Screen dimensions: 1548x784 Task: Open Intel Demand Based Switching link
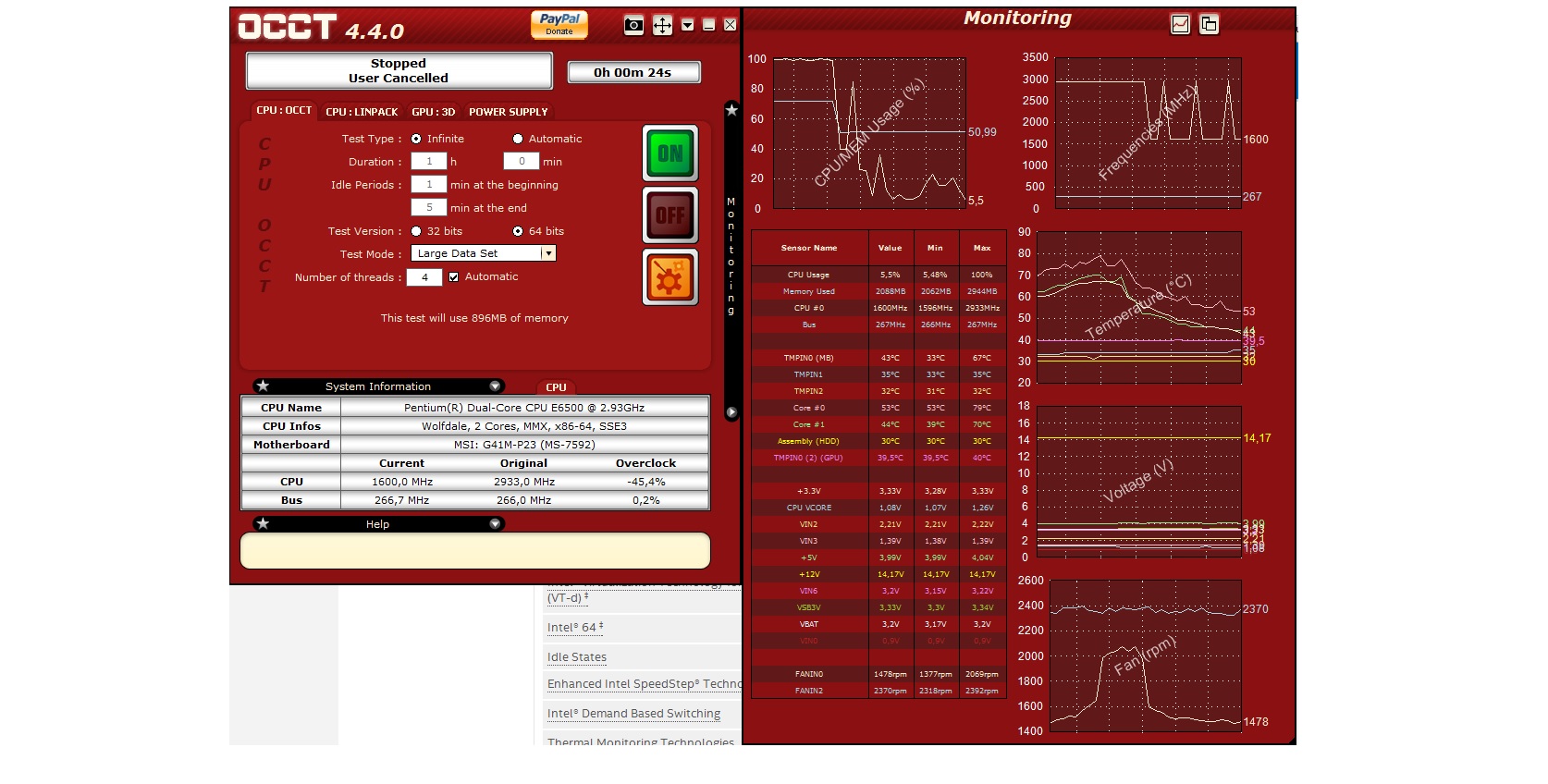(633, 714)
